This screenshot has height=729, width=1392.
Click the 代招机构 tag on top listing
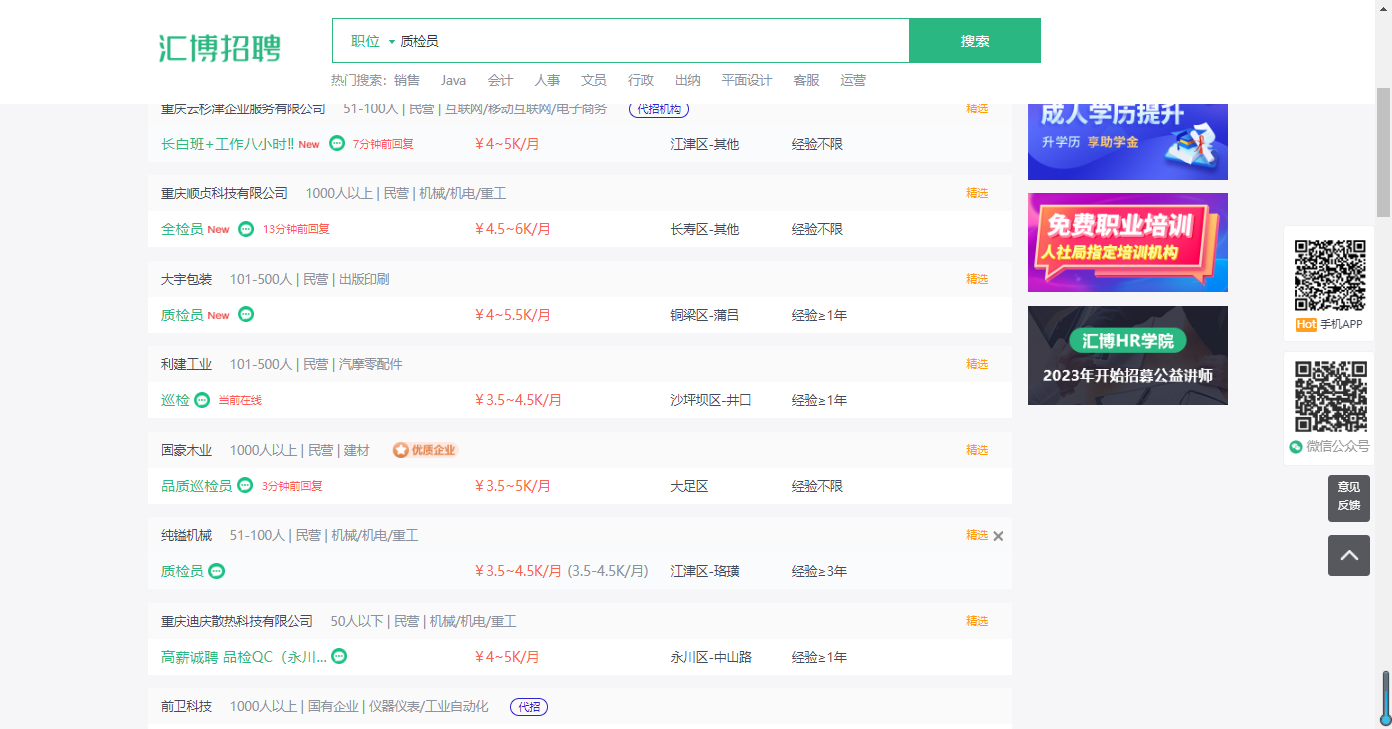659,109
